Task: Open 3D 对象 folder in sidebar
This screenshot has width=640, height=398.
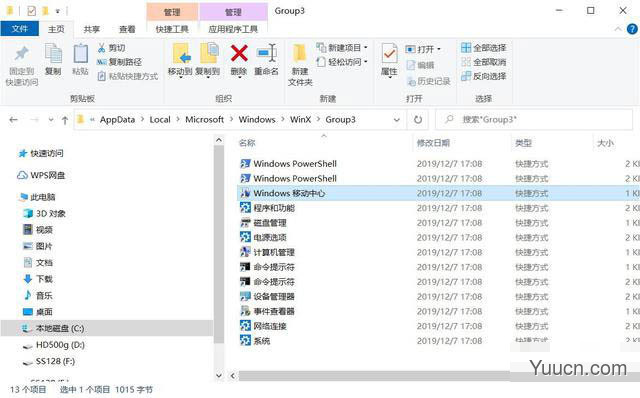Action: click(x=45, y=213)
